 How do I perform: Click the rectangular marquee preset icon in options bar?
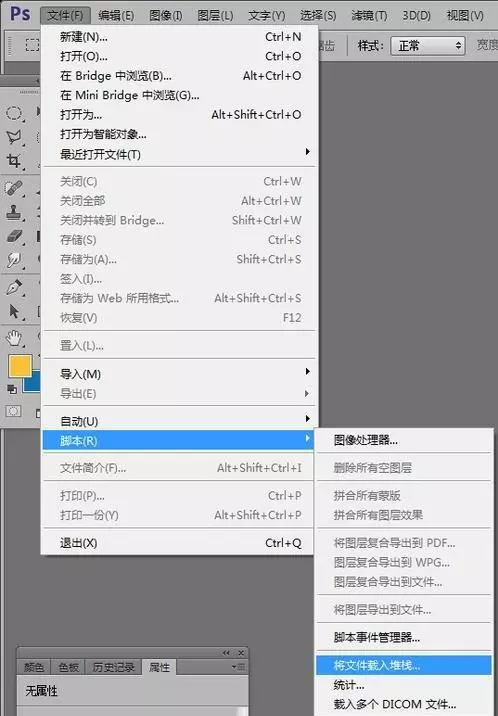click(32, 45)
